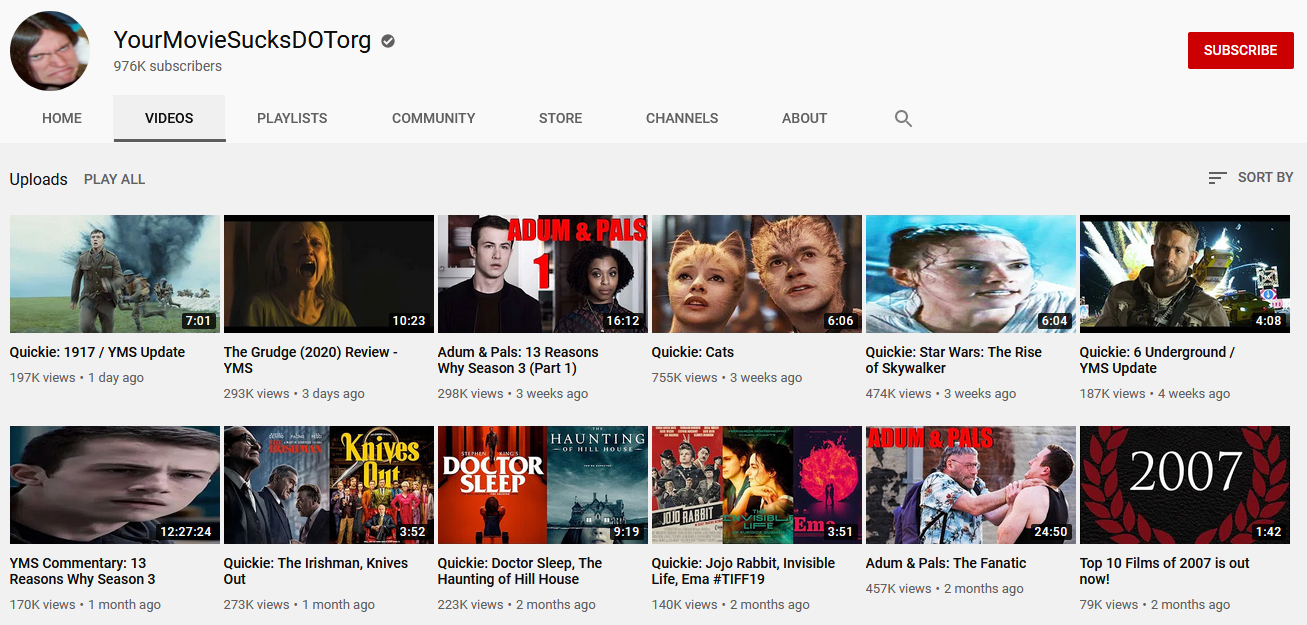
Task: Open the Rise of Skywalker thumbnail
Action: point(971,274)
